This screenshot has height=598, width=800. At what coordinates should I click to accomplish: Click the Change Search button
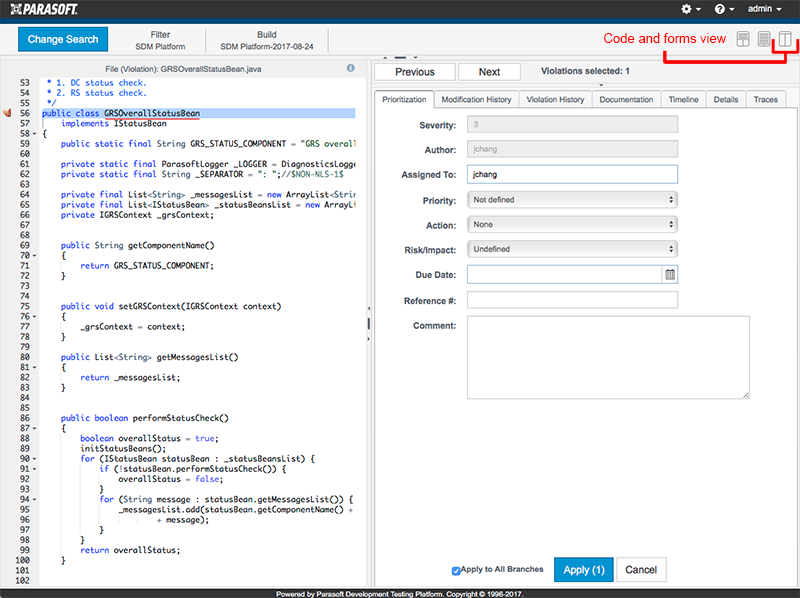[63, 39]
